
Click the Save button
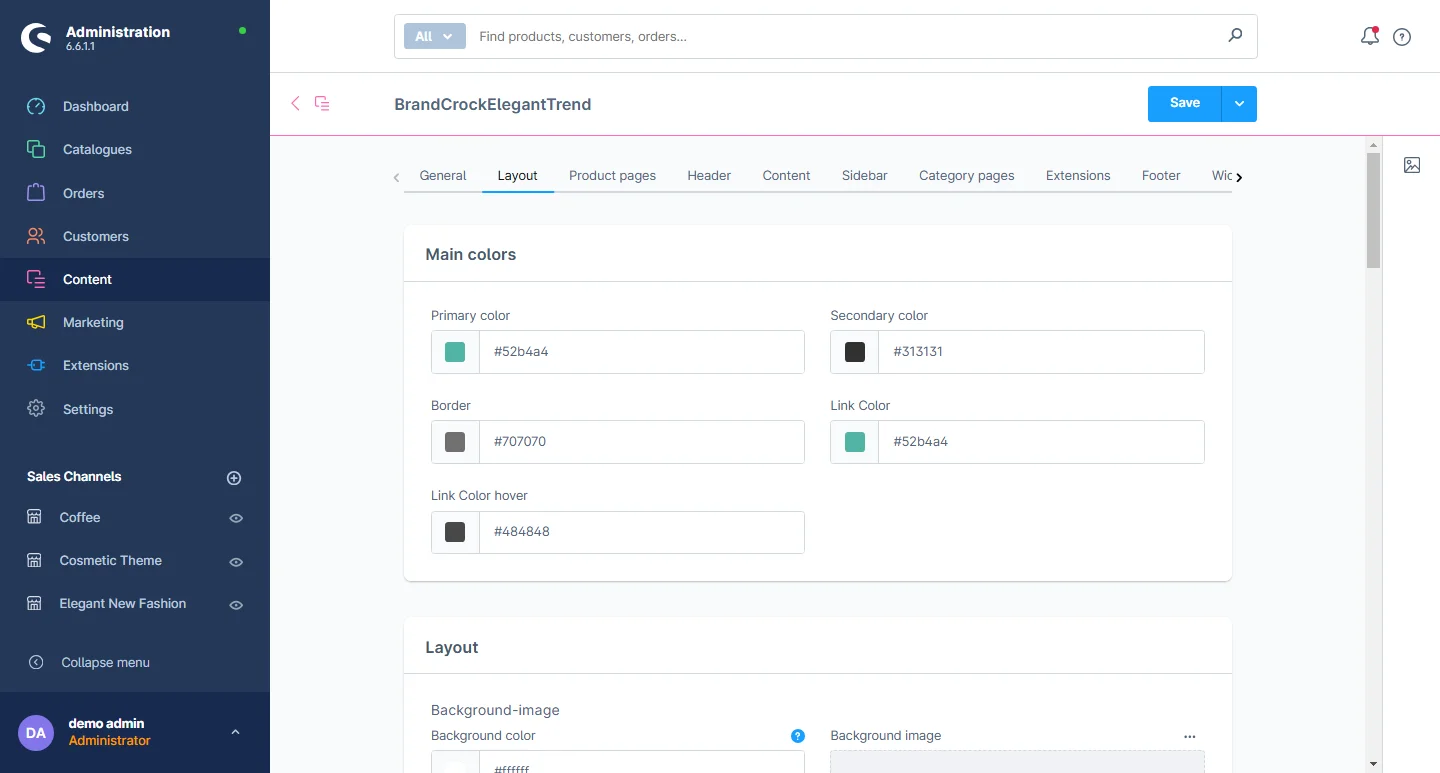(x=1184, y=103)
